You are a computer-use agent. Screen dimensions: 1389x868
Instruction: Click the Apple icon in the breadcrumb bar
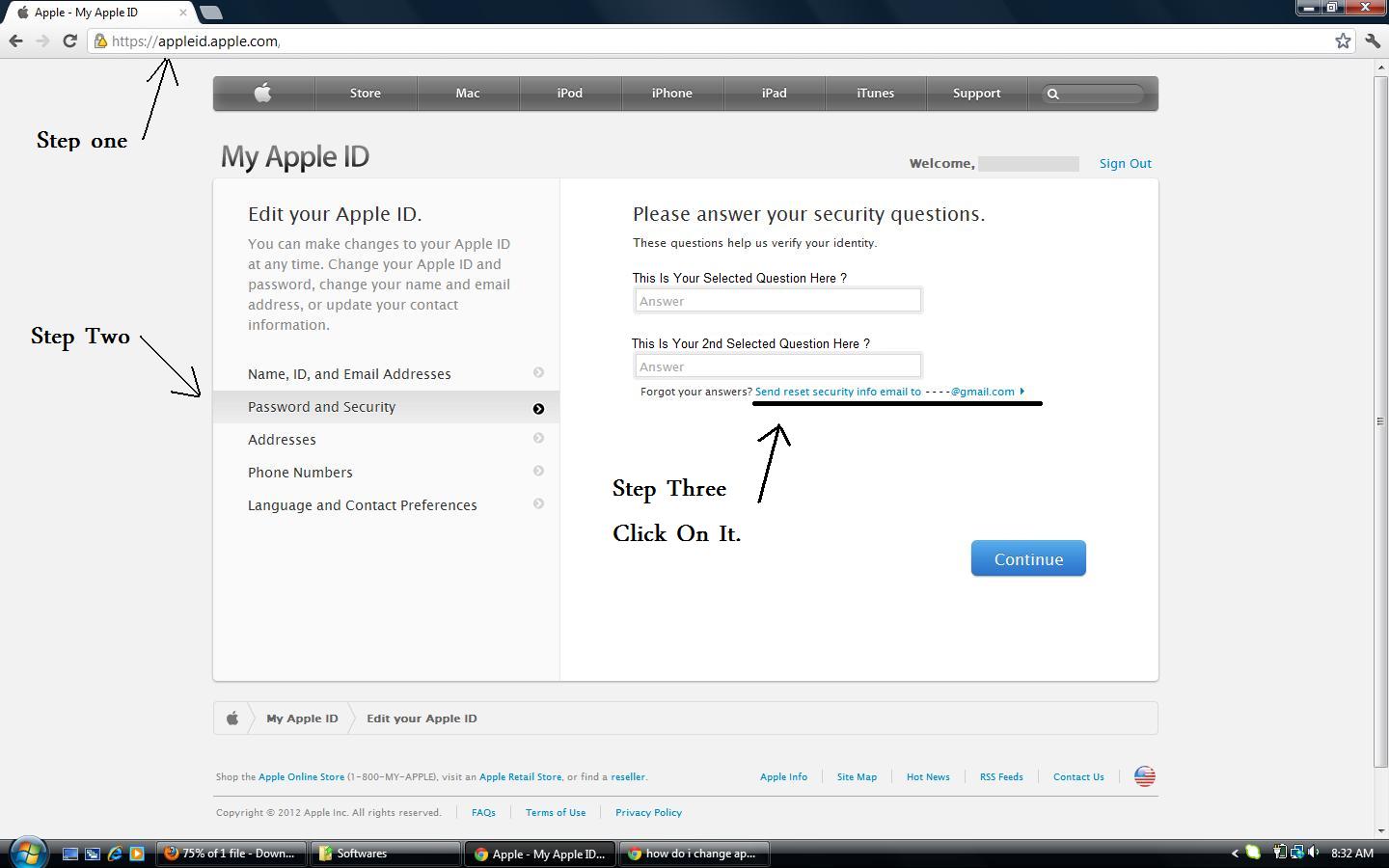coord(232,718)
